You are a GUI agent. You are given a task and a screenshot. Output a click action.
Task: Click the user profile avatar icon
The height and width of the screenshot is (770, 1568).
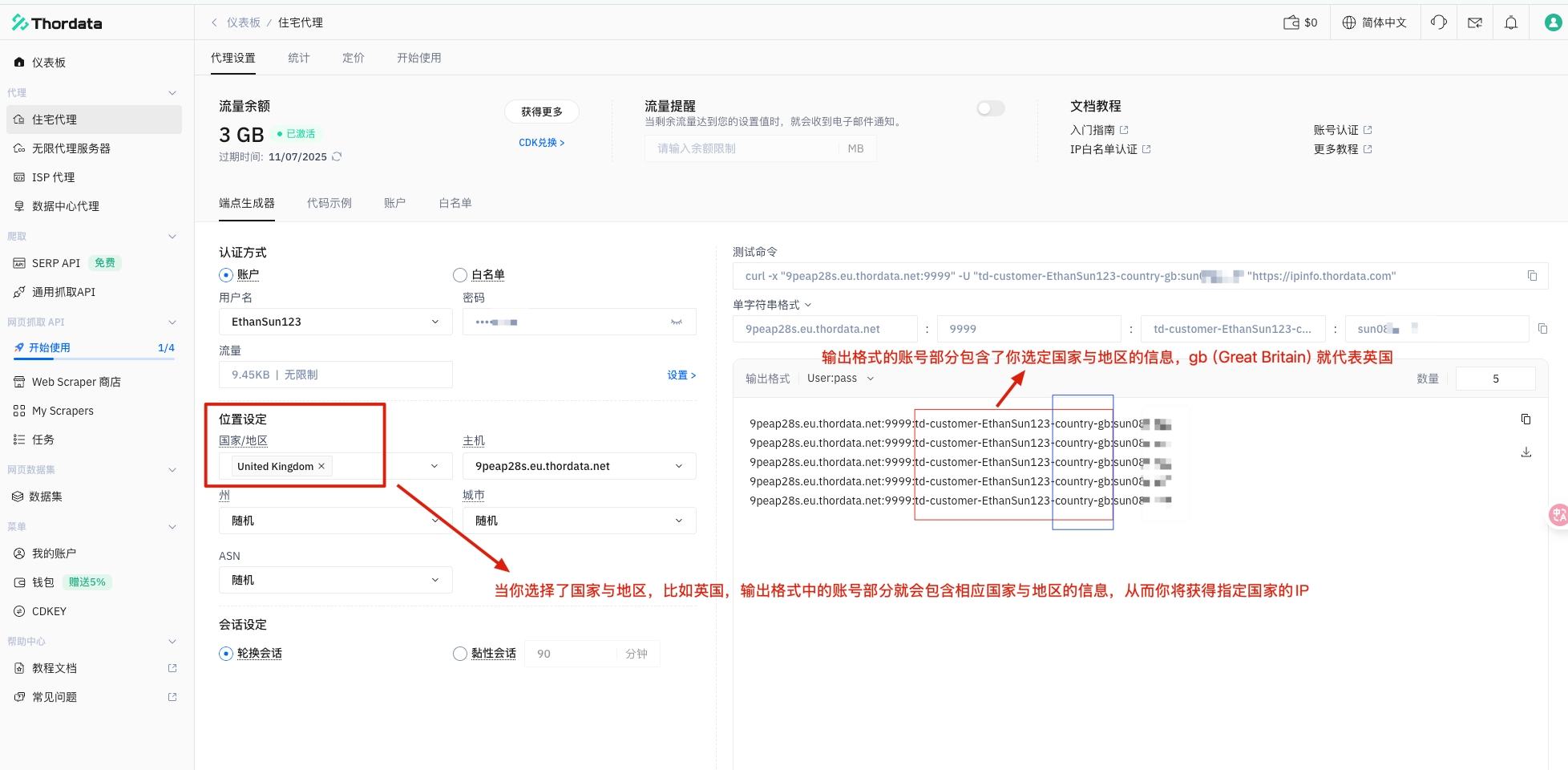[1553, 22]
